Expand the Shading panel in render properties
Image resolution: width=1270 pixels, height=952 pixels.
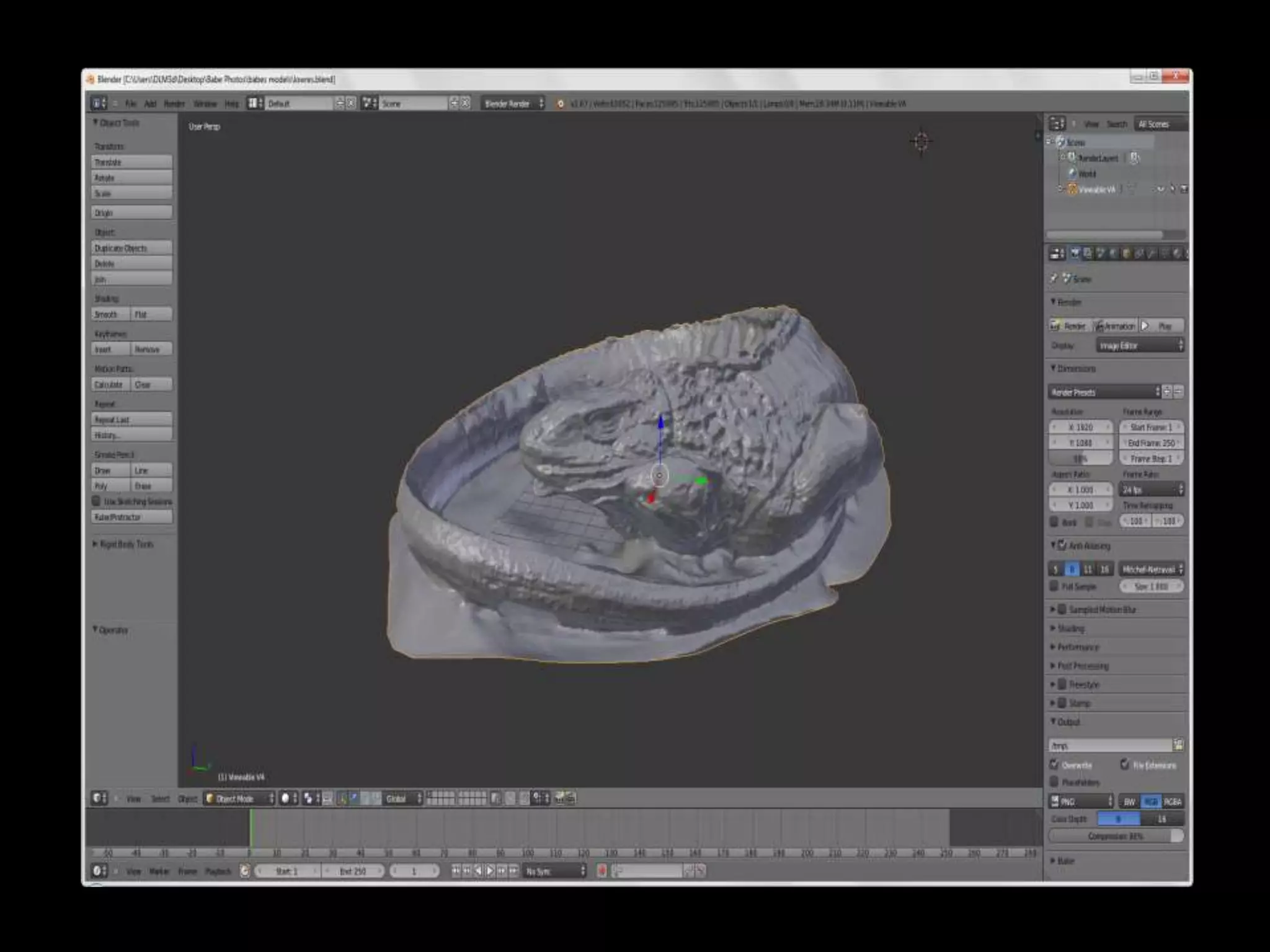1071,628
